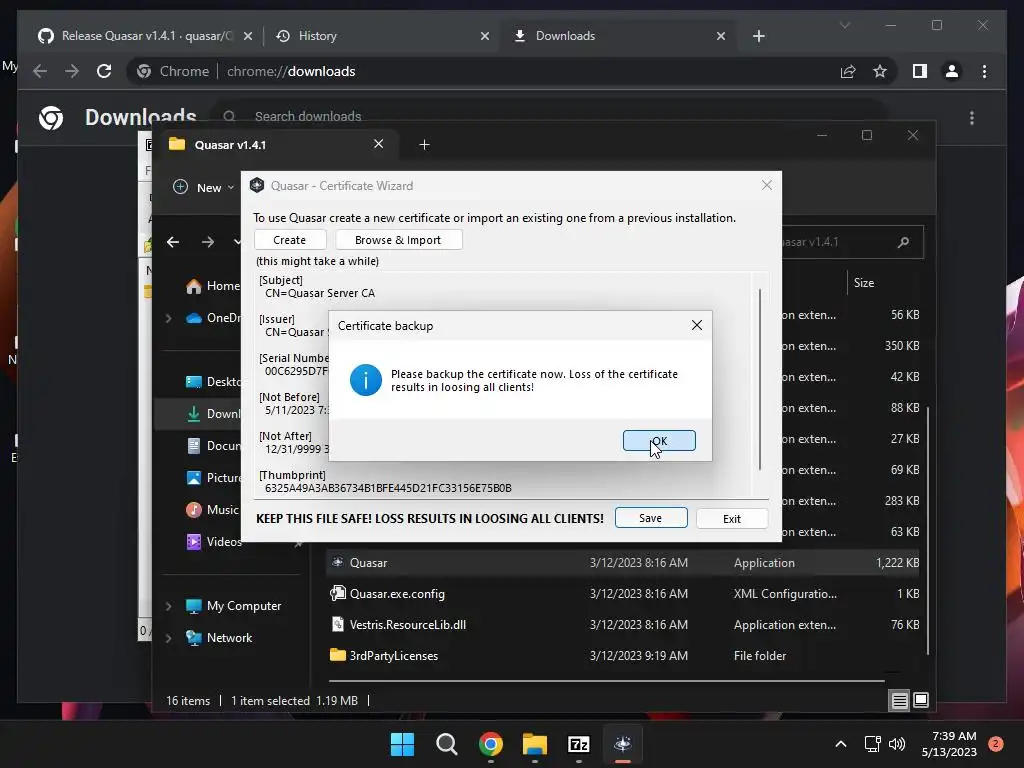This screenshot has width=1024, height=768.
Task: Go back in File Explorer
Action: tap(173, 242)
